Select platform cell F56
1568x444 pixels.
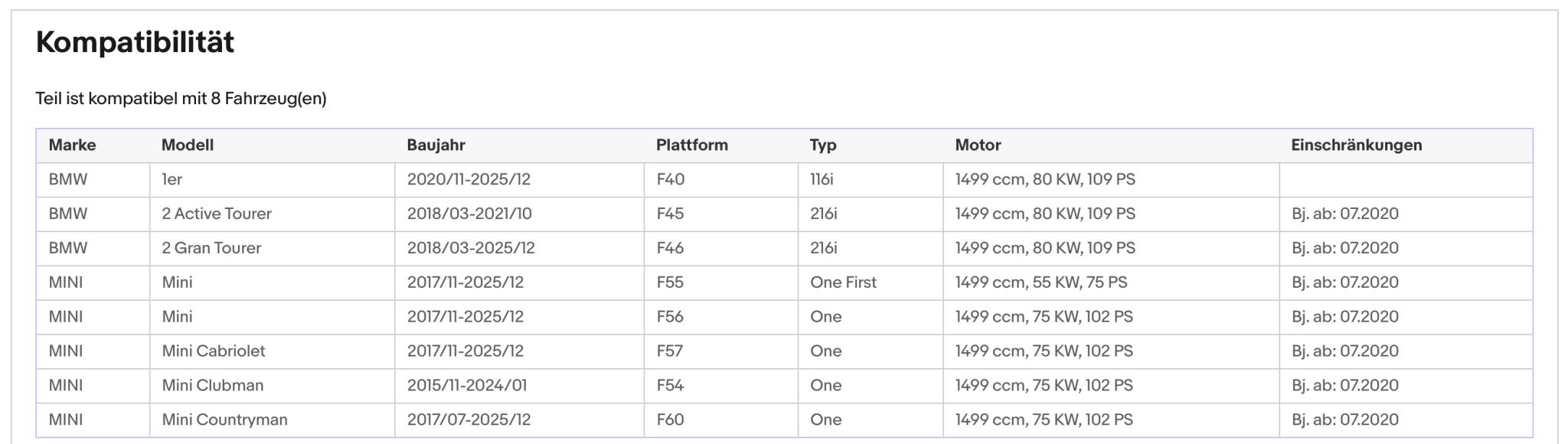click(721, 317)
